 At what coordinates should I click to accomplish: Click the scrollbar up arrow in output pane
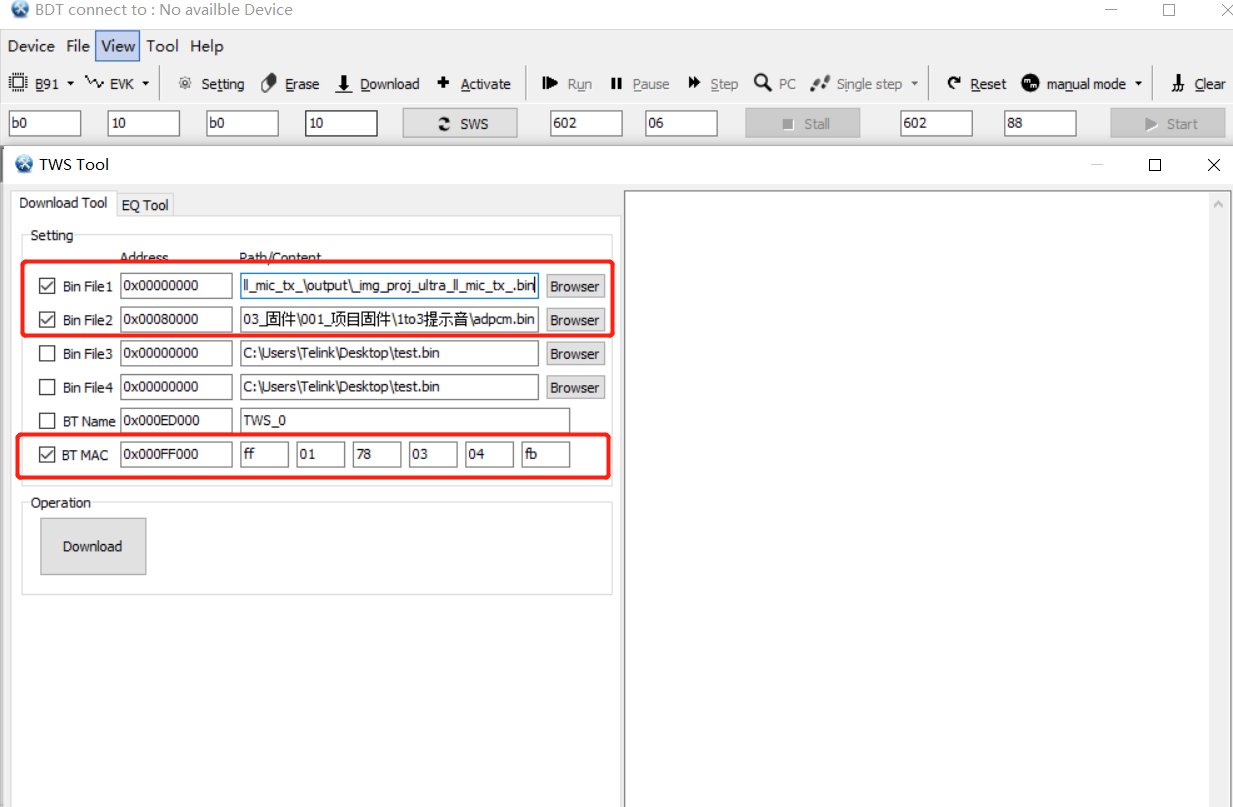pyautogui.click(x=1220, y=204)
